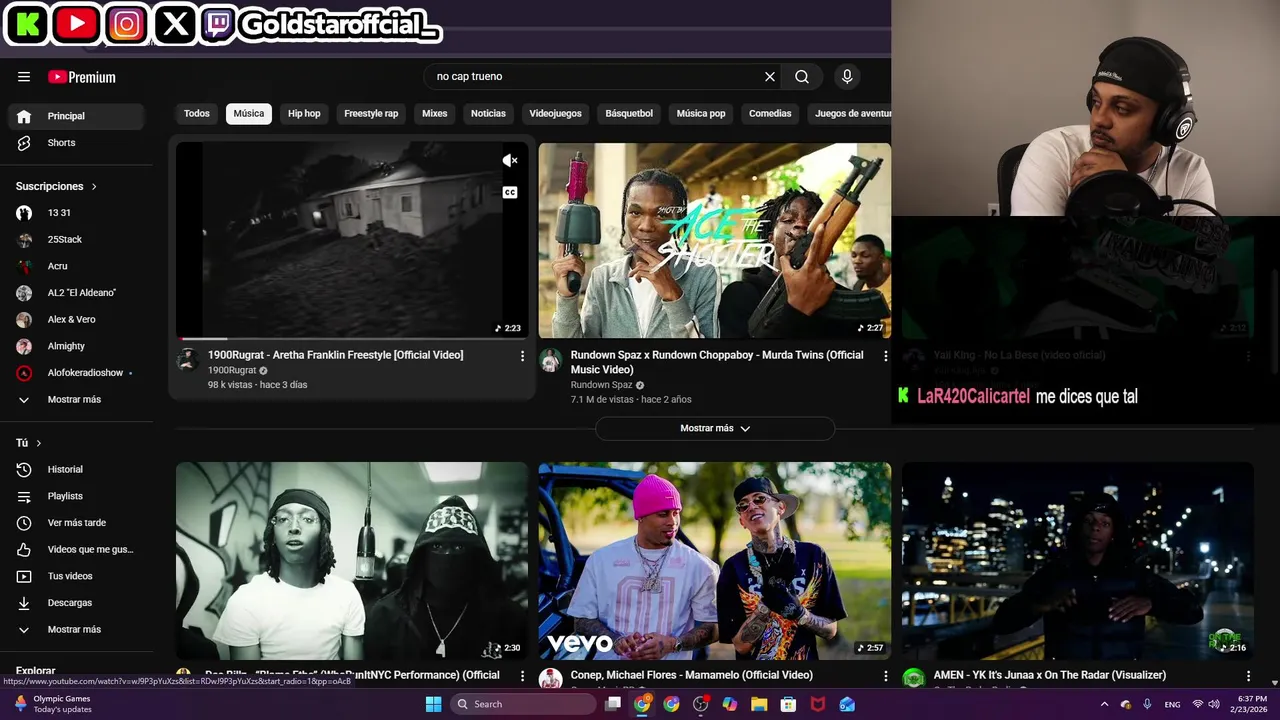Open Almighty subscription channel
This screenshot has height=720, width=1280.
click(x=76, y=346)
